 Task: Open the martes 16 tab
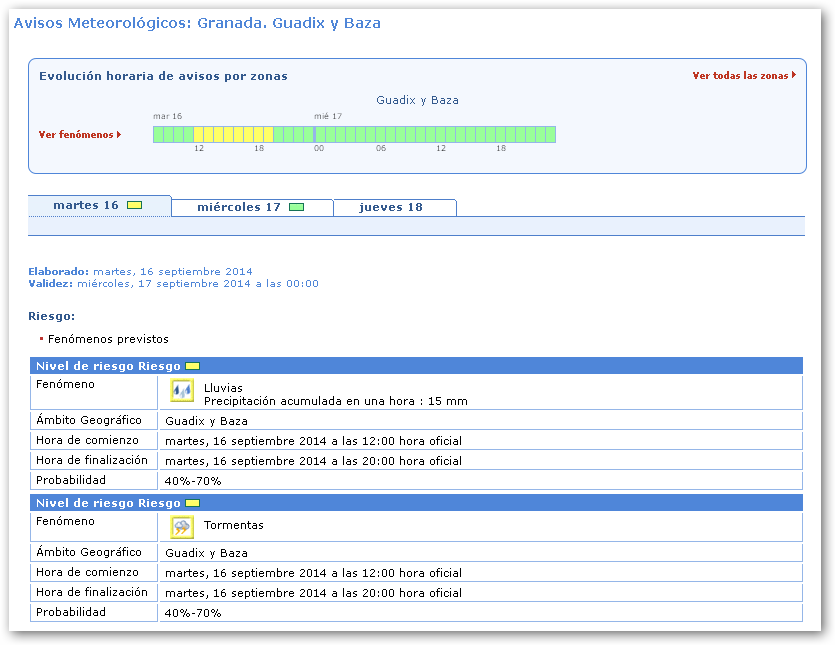click(86, 206)
